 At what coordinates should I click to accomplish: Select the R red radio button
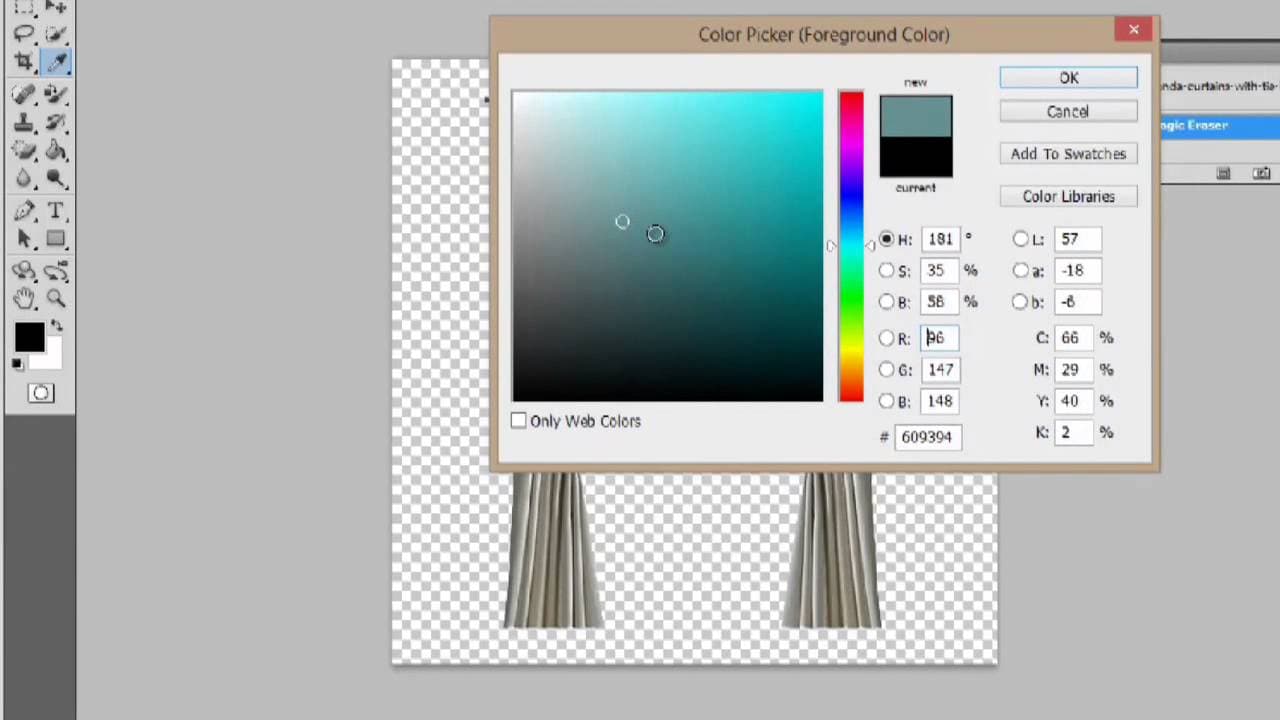tap(887, 338)
